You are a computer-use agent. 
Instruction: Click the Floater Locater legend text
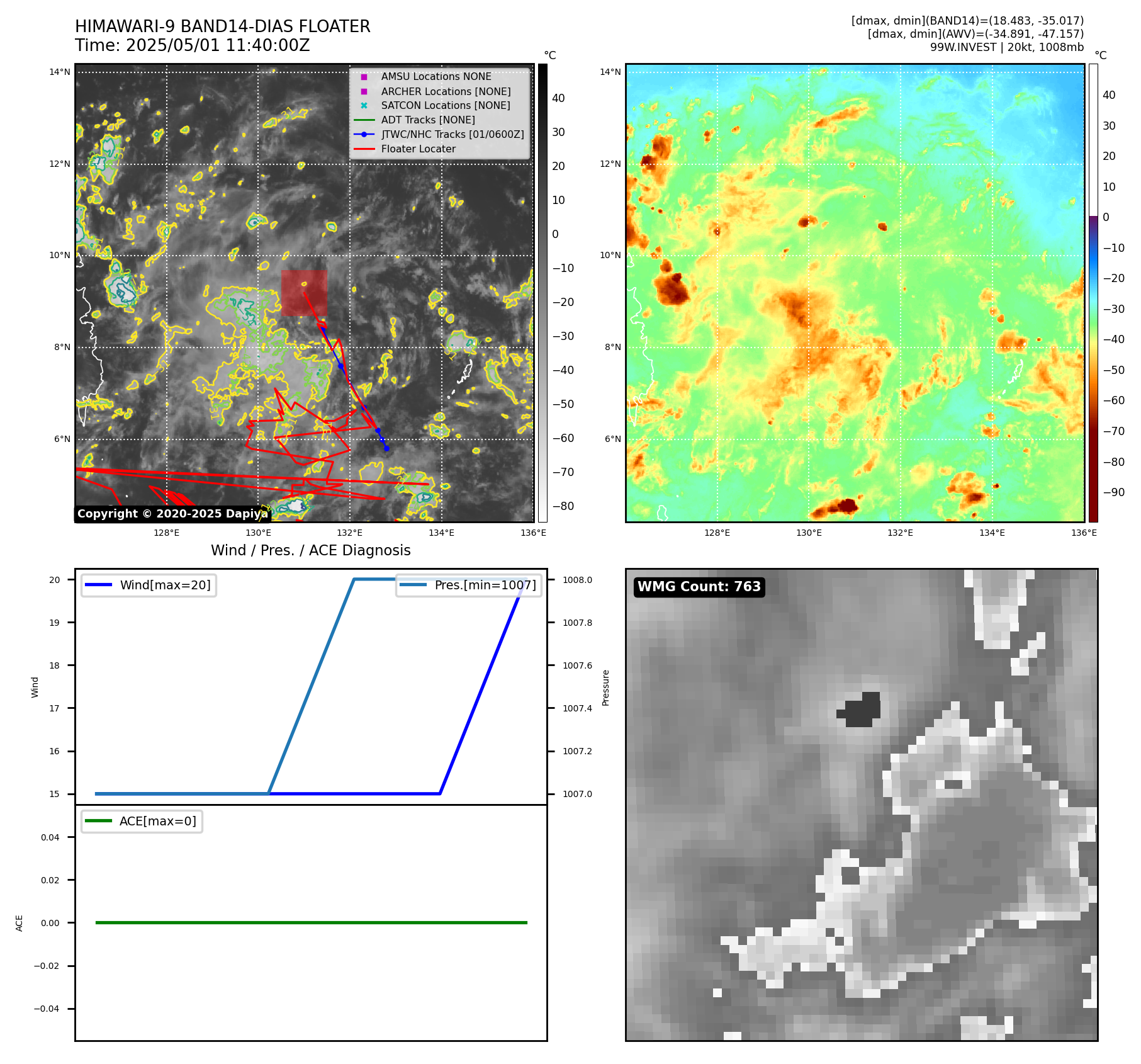pyautogui.click(x=419, y=149)
